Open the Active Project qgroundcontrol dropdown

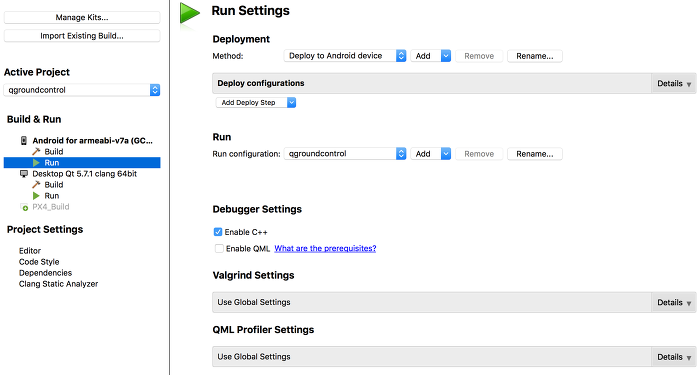[82, 90]
